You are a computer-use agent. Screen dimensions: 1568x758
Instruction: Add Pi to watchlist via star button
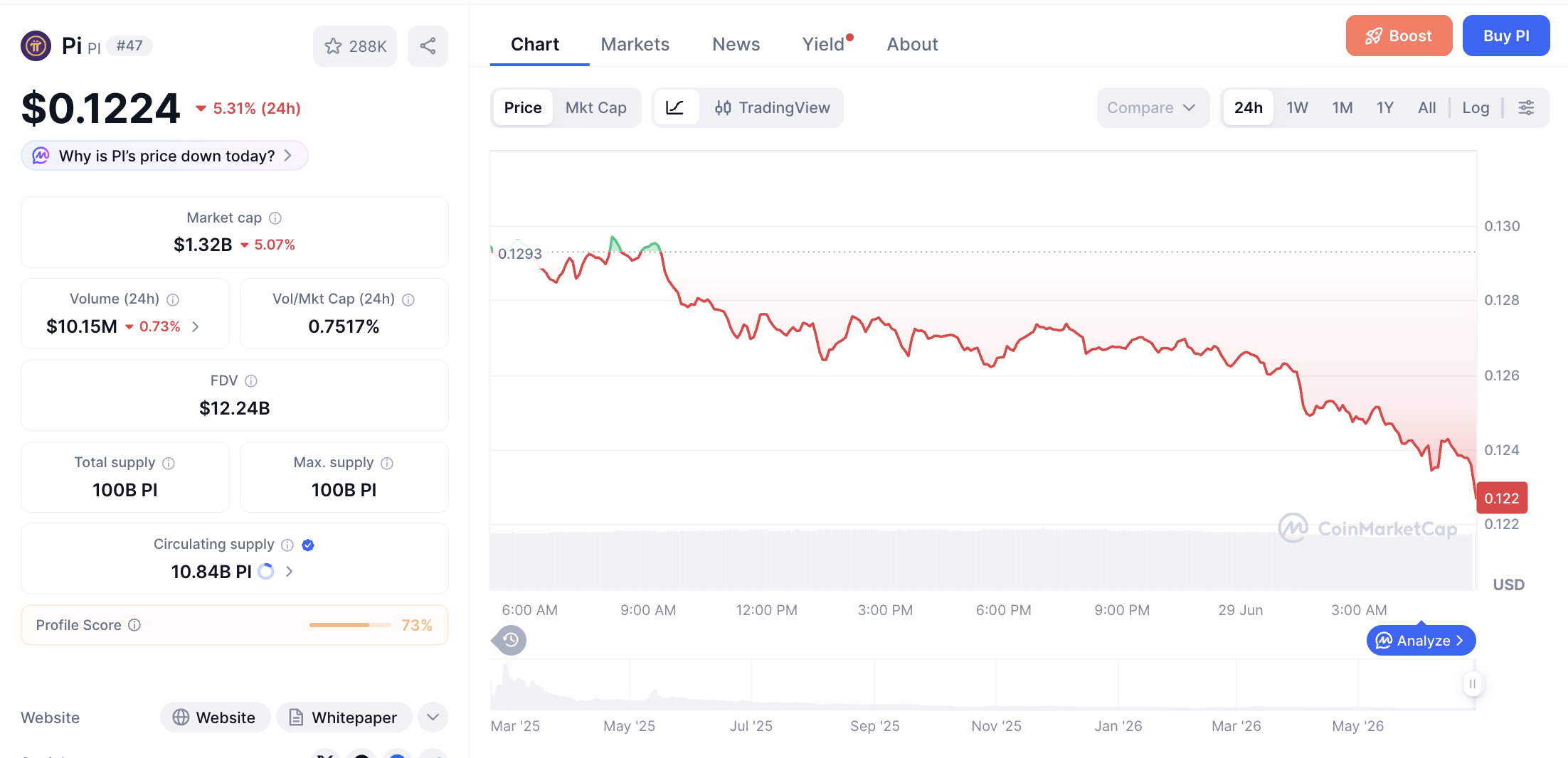point(355,46)
